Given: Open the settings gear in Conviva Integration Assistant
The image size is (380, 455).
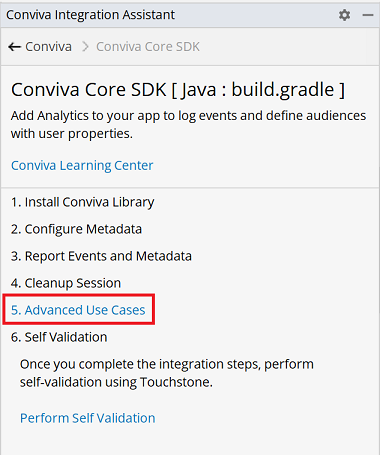Looking at the screenshot, I should (344, 15).
